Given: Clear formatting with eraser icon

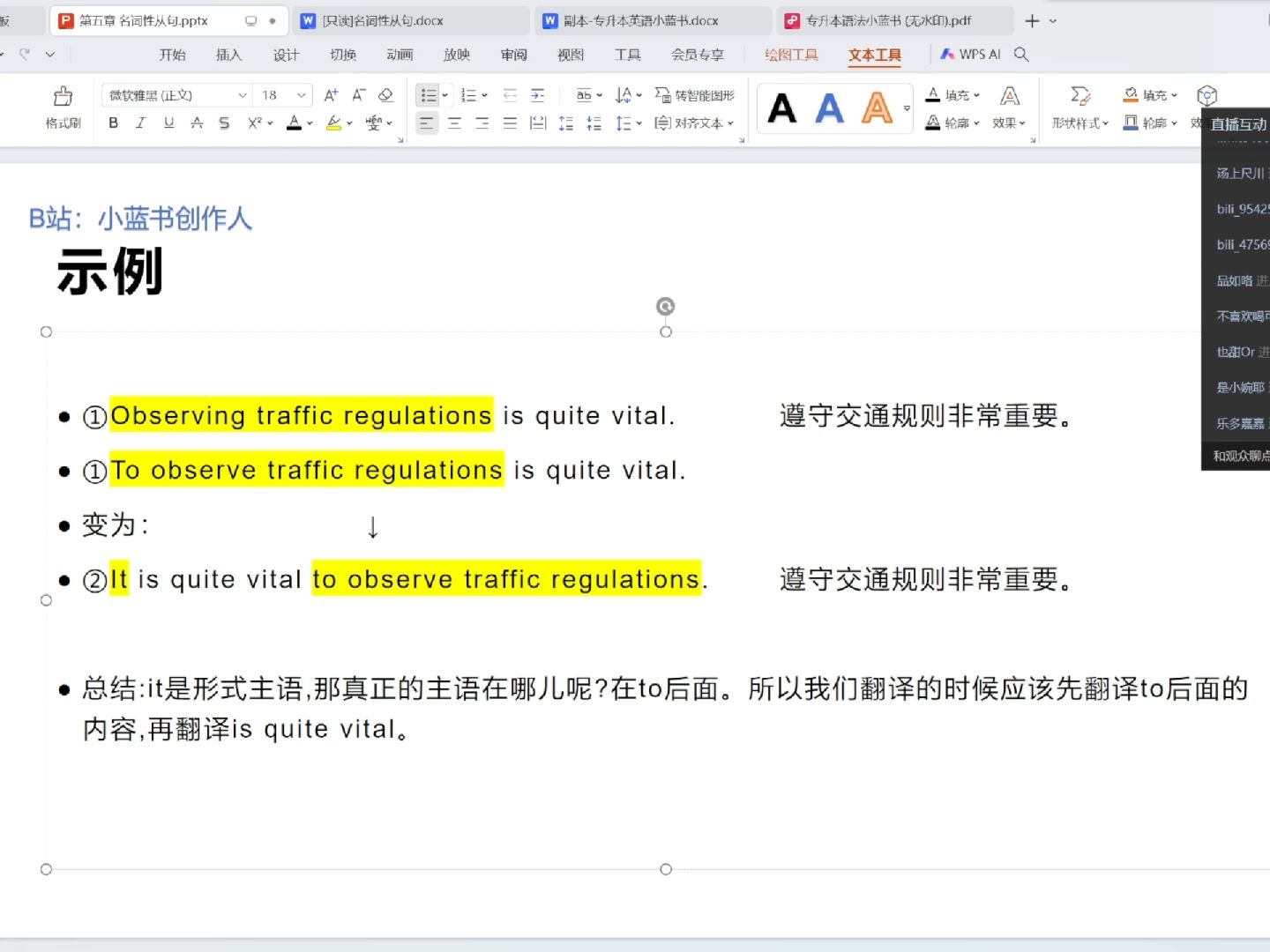Looking at the screenshot, I should [x=385, y=95].
